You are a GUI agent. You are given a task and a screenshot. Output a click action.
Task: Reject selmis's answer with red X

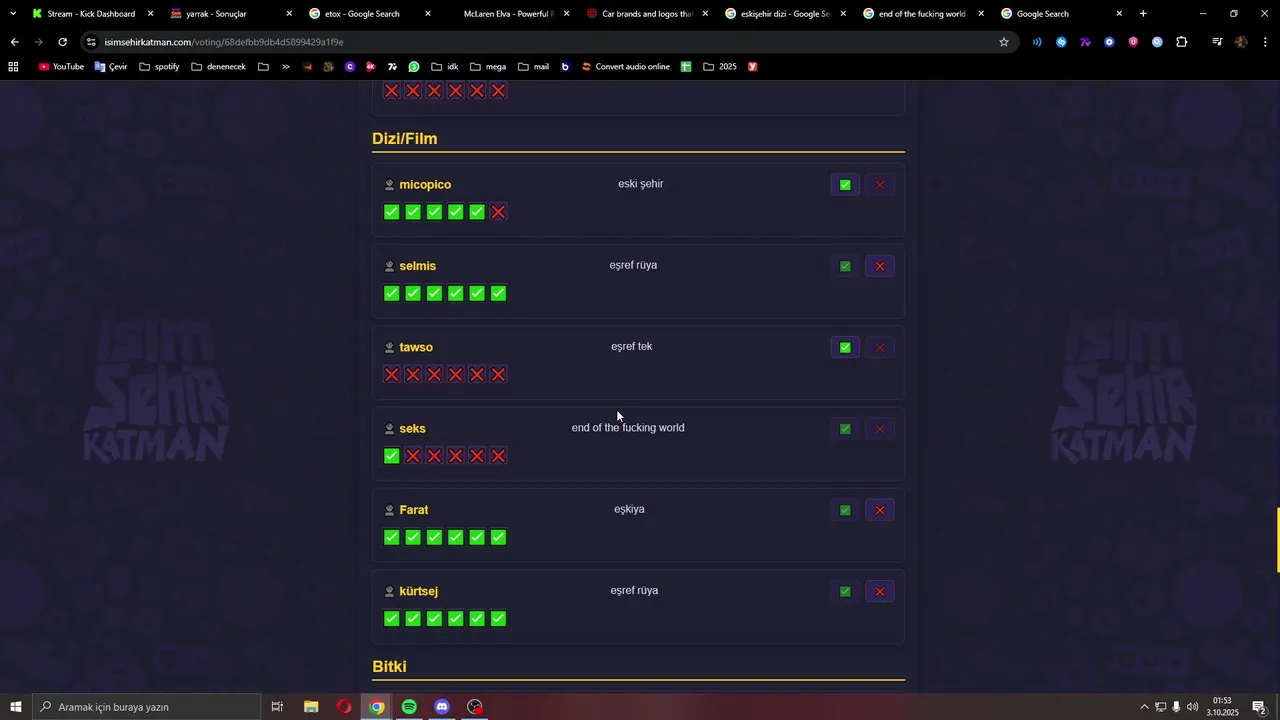pyautogui.click(x=880, y=266)
